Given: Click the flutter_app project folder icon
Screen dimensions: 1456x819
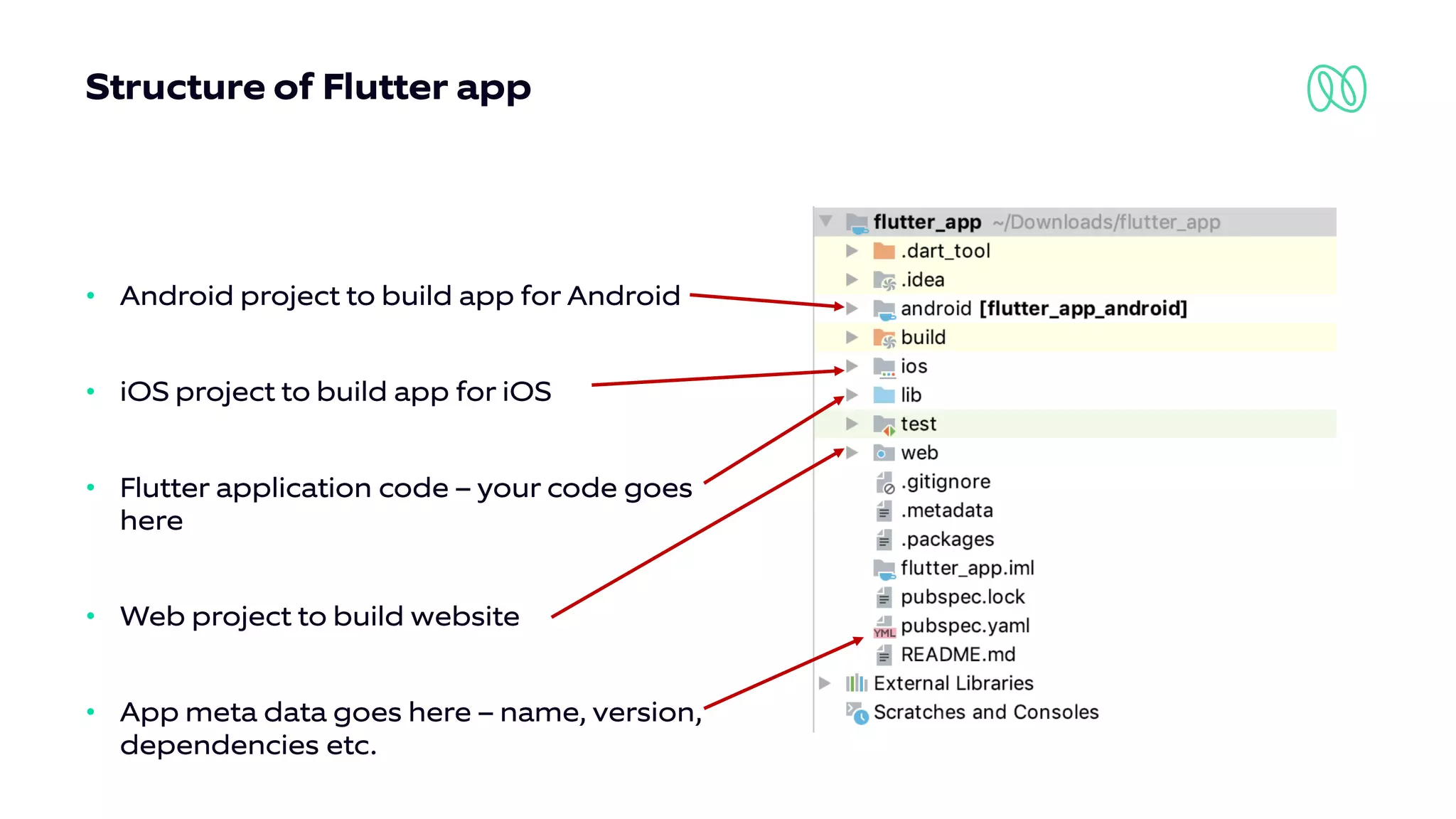Looking at the screenshot, I should (x=857, y=223).
